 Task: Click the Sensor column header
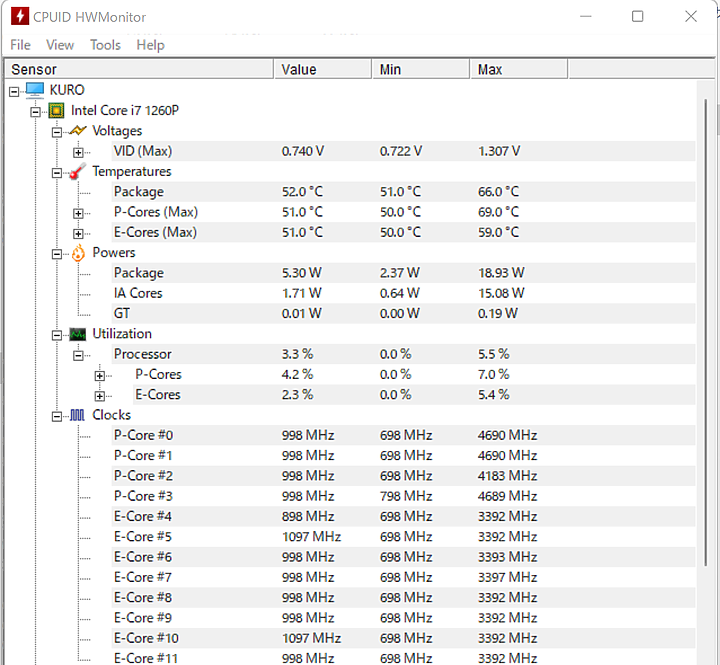pos(139,69)
